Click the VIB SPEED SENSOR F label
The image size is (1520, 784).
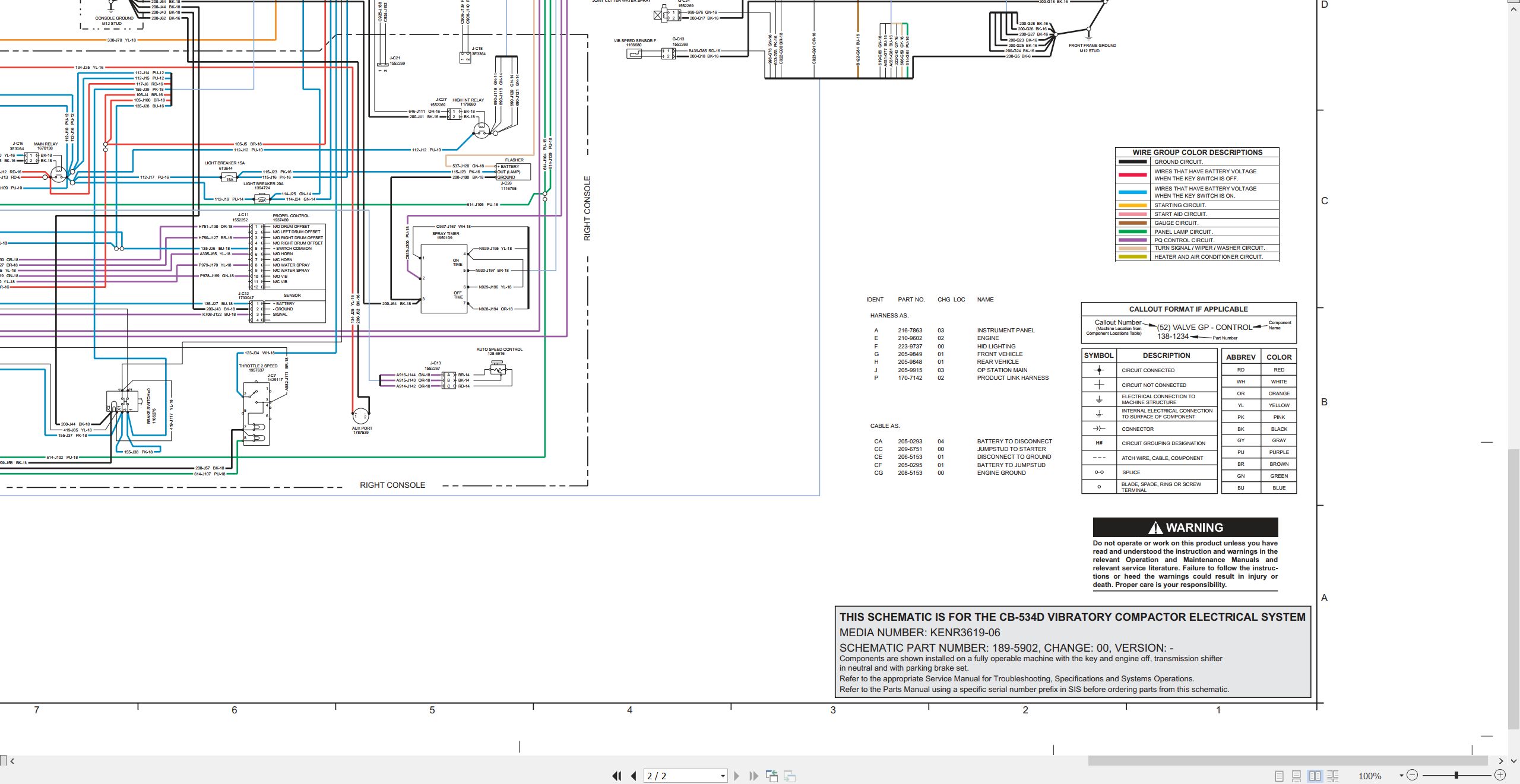(635, 41)
